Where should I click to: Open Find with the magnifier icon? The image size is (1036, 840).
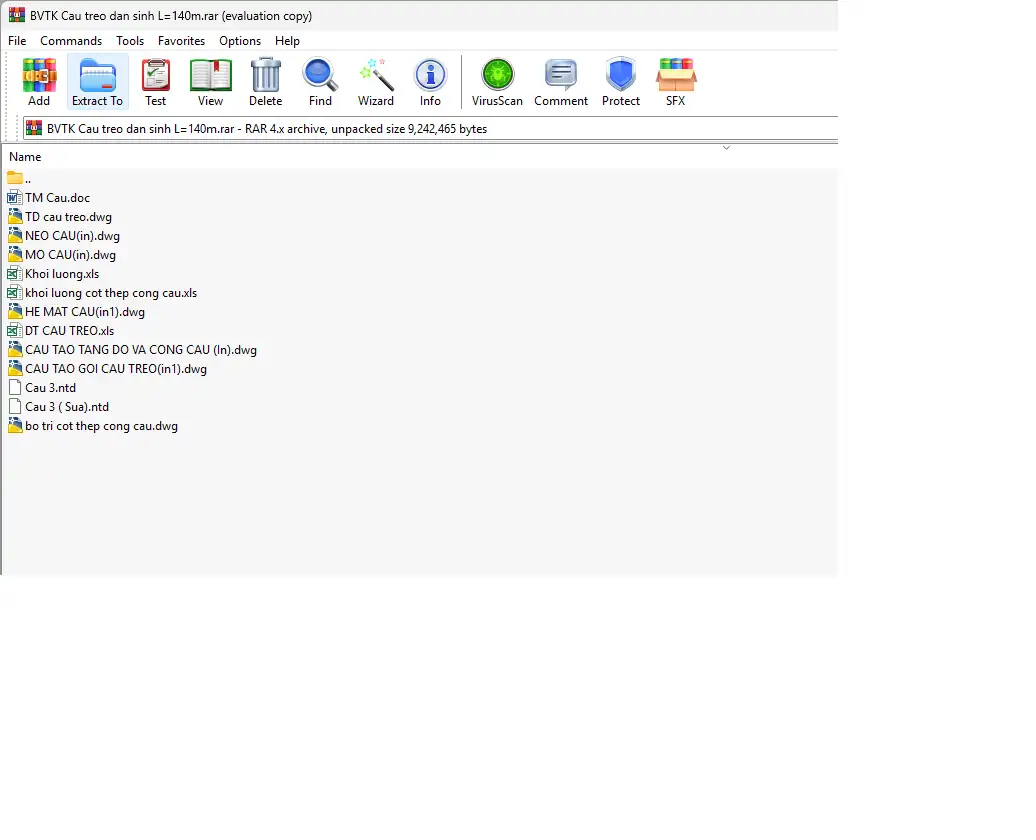click(320, 81)
